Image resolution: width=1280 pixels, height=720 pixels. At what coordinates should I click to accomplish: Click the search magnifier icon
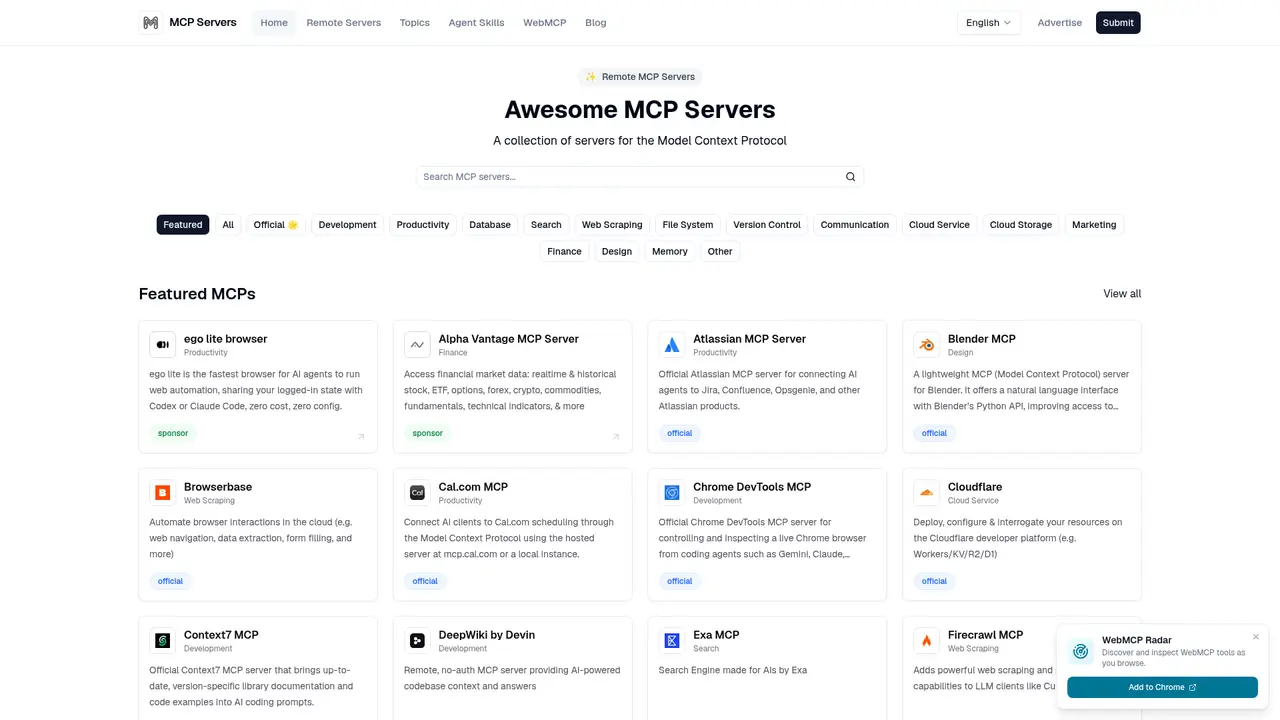(851, 177)
